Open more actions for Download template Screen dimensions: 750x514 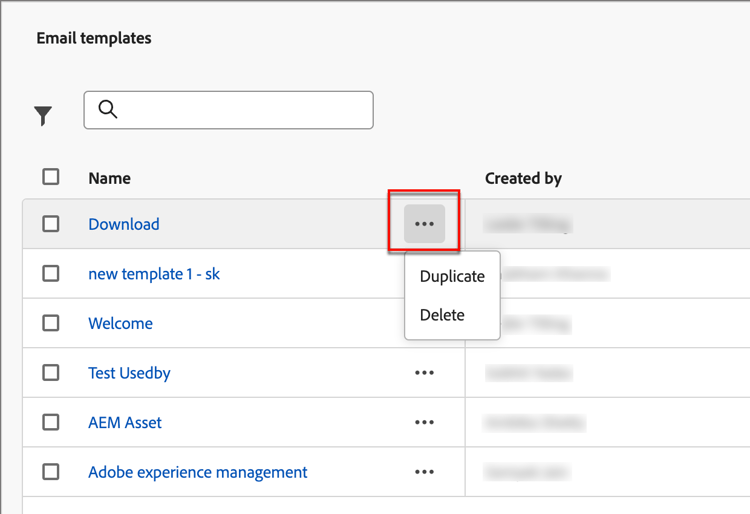424,224
